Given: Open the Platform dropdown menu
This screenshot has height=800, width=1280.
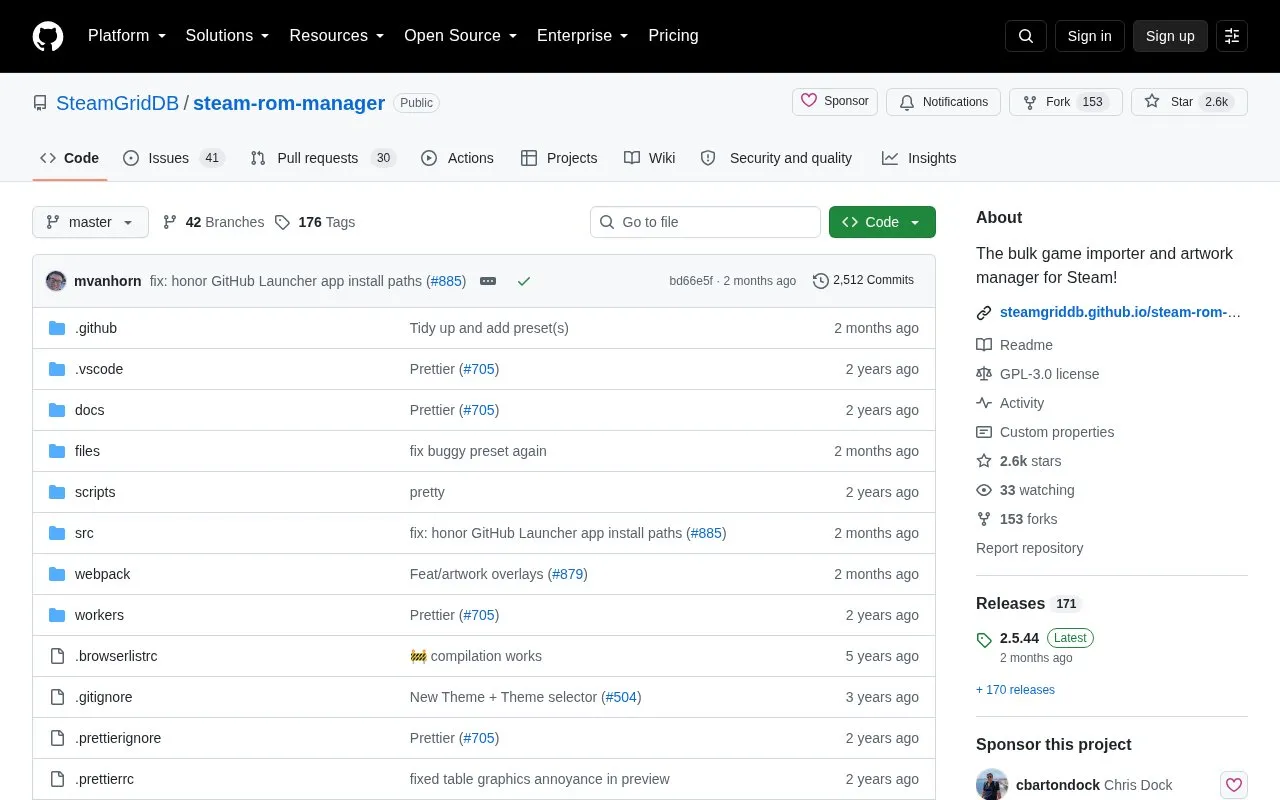Looking at the screenshot, I should 127,36.
